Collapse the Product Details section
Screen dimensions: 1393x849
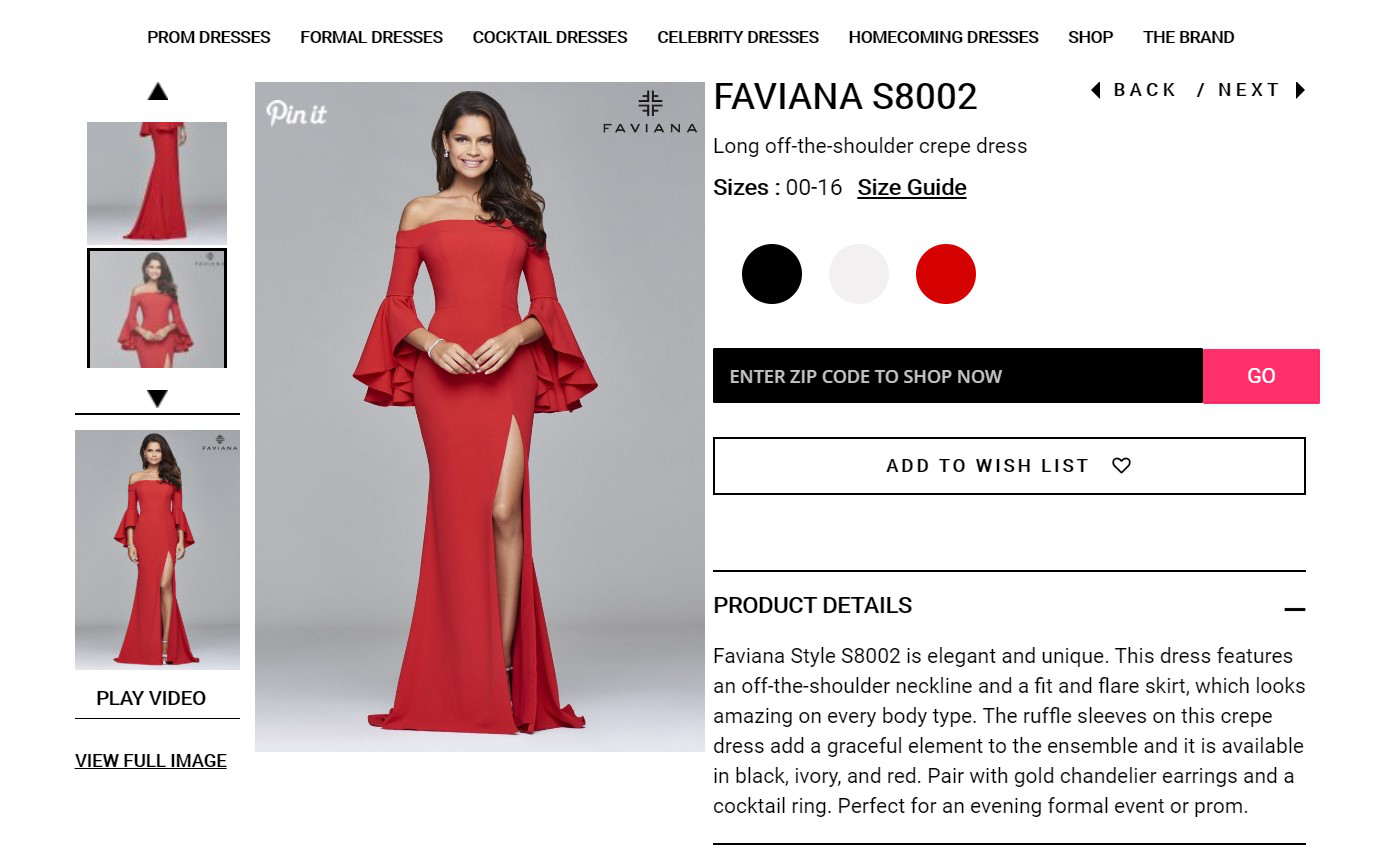[x=1295, y=609]
